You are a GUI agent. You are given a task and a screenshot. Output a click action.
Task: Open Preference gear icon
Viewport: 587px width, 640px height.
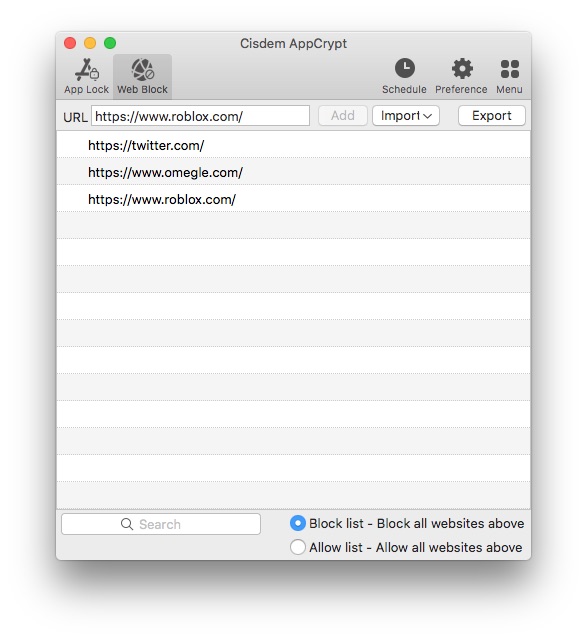[x=462, y=68]
